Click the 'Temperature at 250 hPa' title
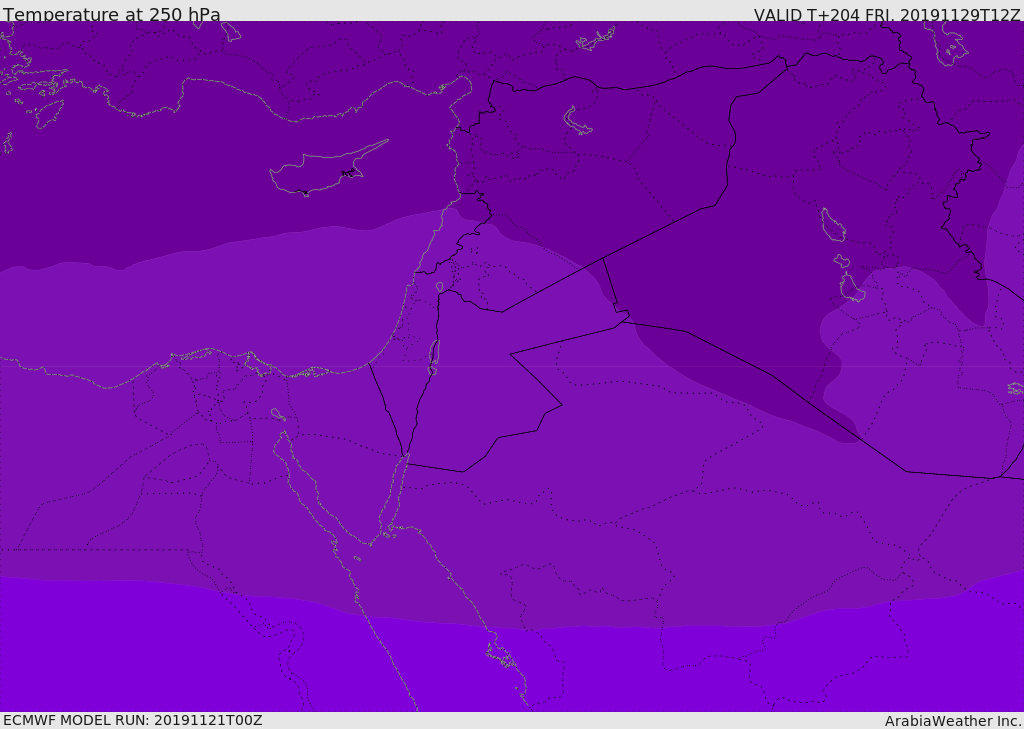This screenshot has width=1024, height=729. point(112,14)
